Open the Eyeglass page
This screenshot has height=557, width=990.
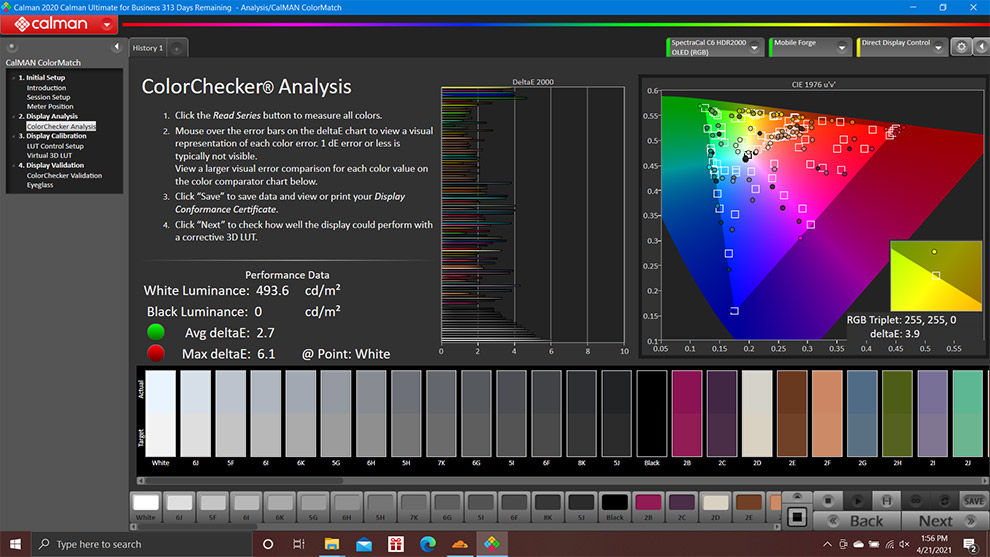click(x=40, y=185)
